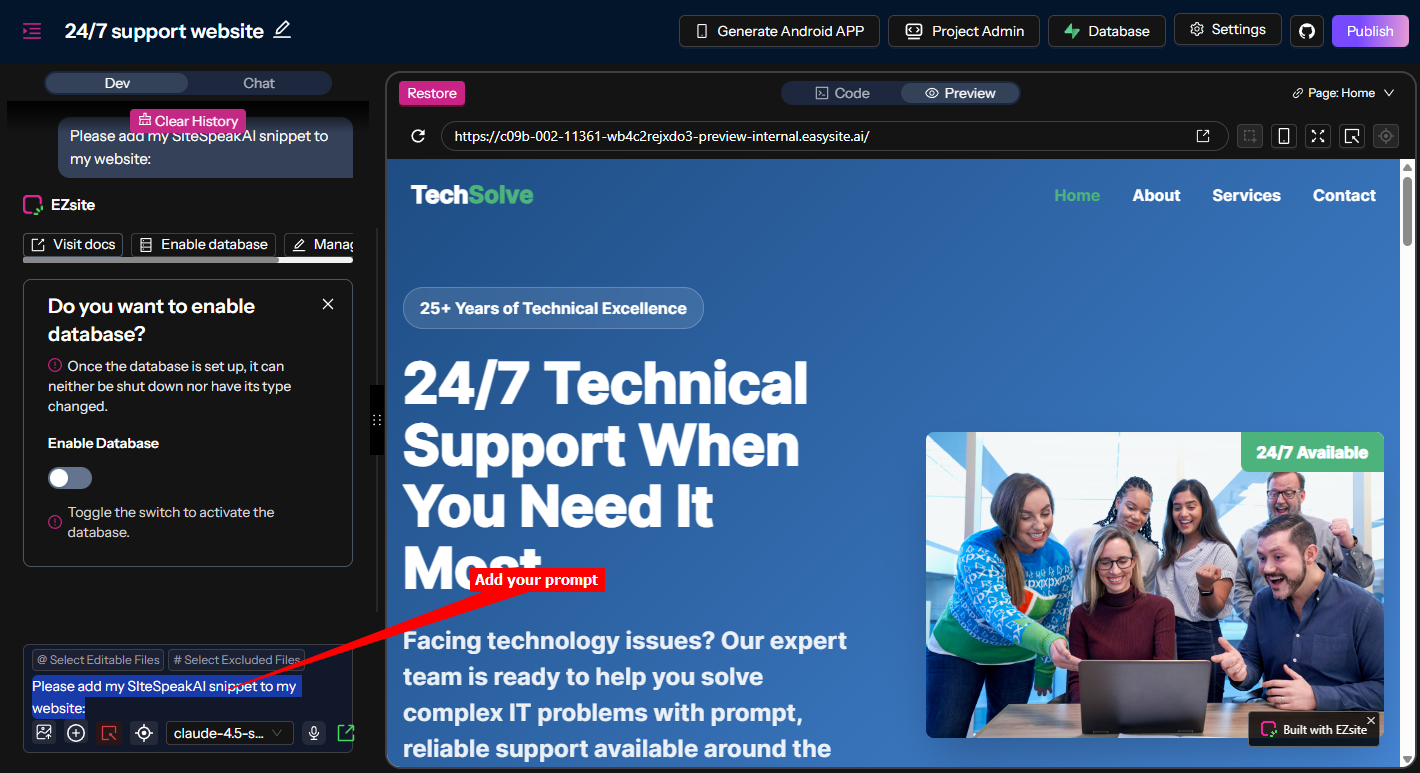Switch to the Dev tab
The height and width of the screenshot is (773, 1420).
(x=117, y=83)
